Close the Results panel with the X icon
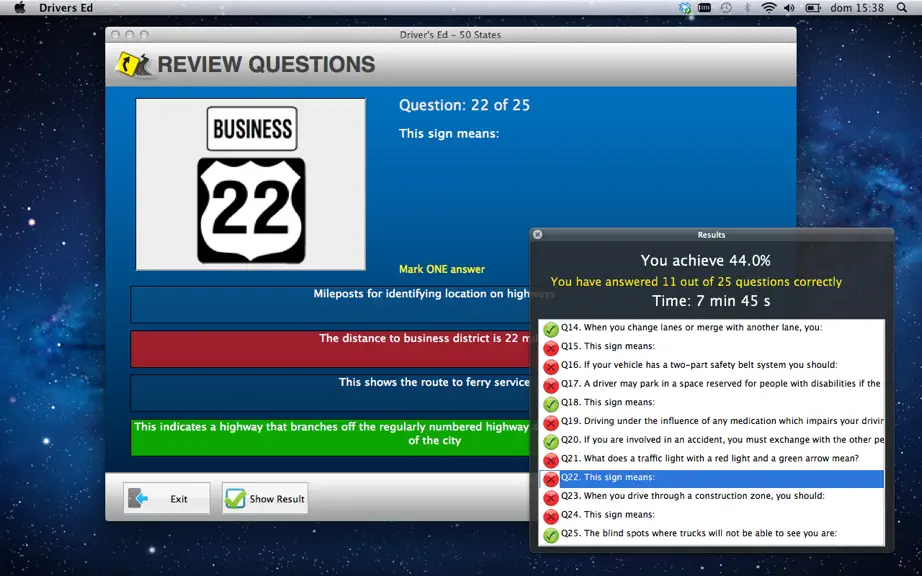The height and width of the screenshot is (576, 922). coord(537,234)
